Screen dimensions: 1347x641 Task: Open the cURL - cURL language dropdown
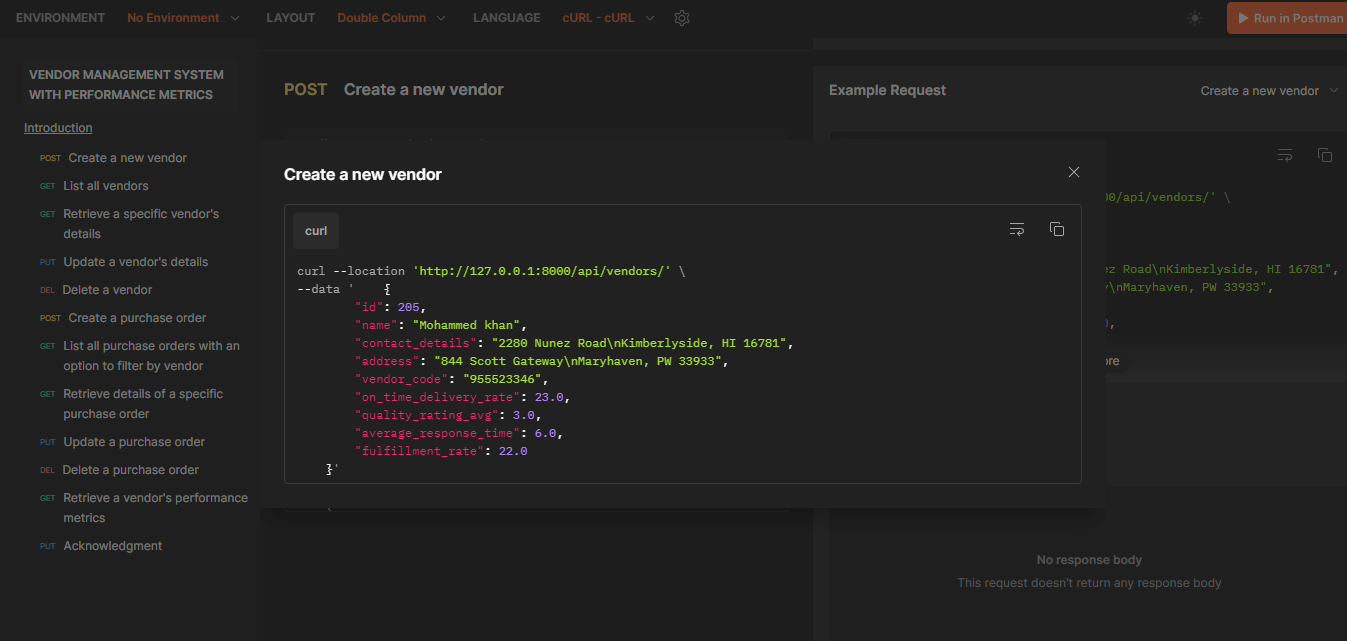click(608, 18)
